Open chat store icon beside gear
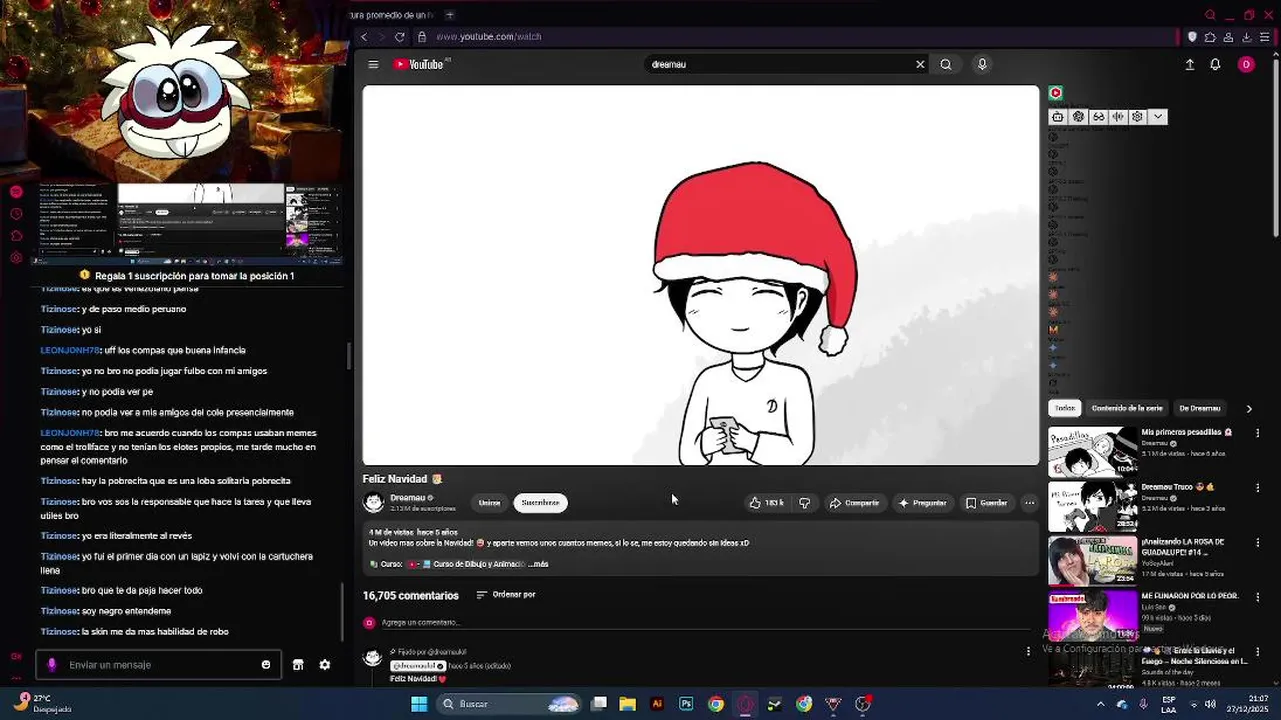1281x720 pixels. pos(298,665)
